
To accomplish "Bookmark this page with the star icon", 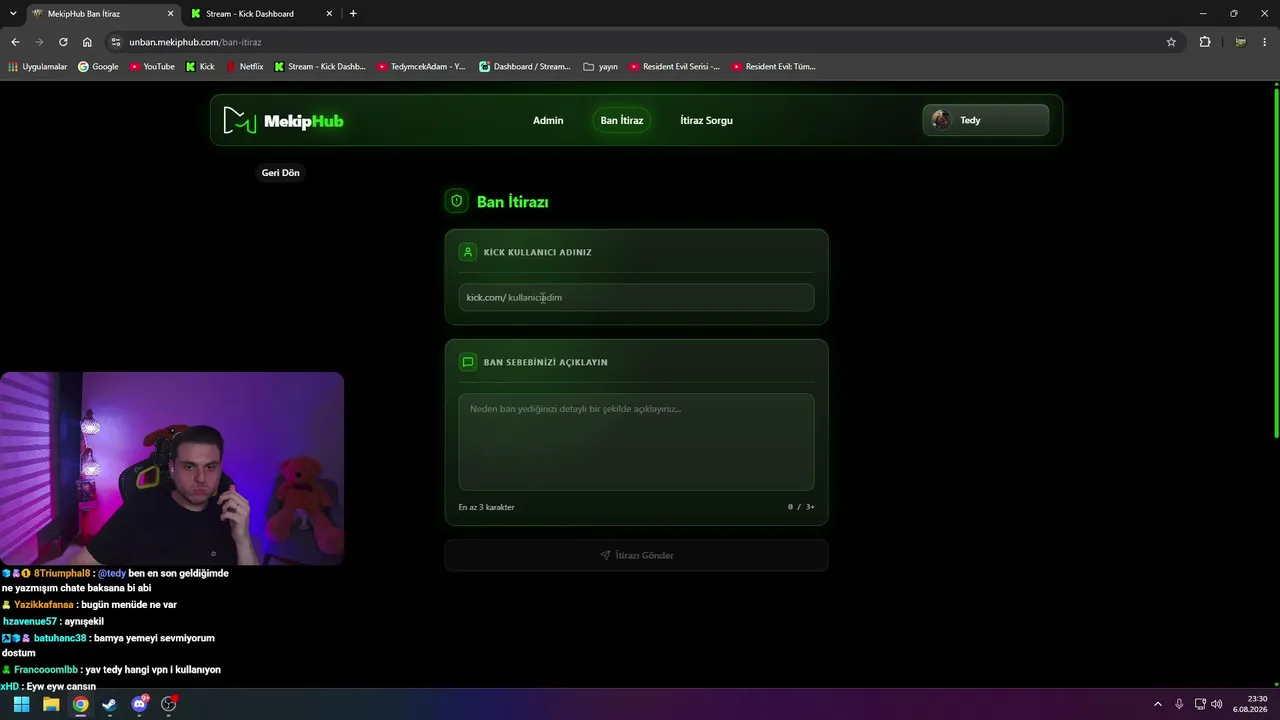I will 1171,42.
